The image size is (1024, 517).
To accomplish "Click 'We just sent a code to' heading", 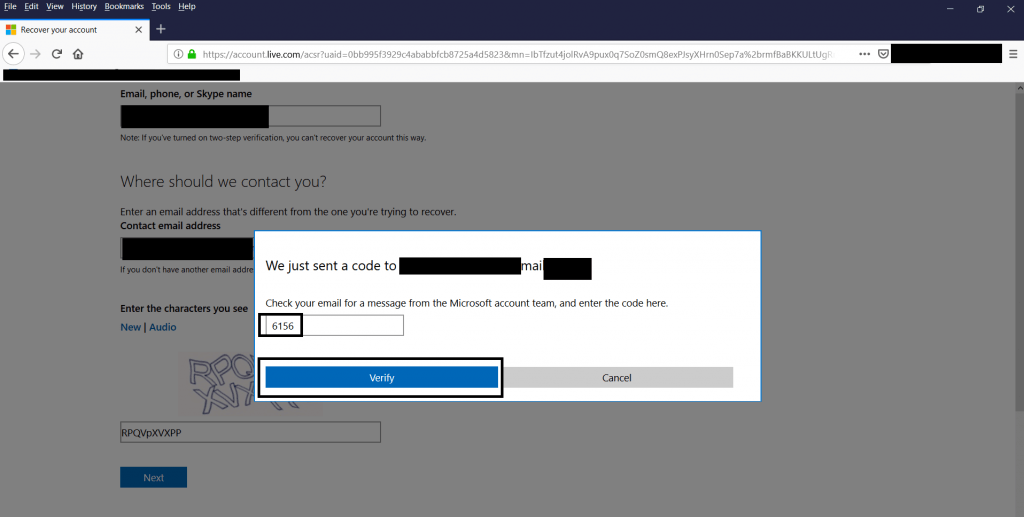I will (x=330, y=266).
